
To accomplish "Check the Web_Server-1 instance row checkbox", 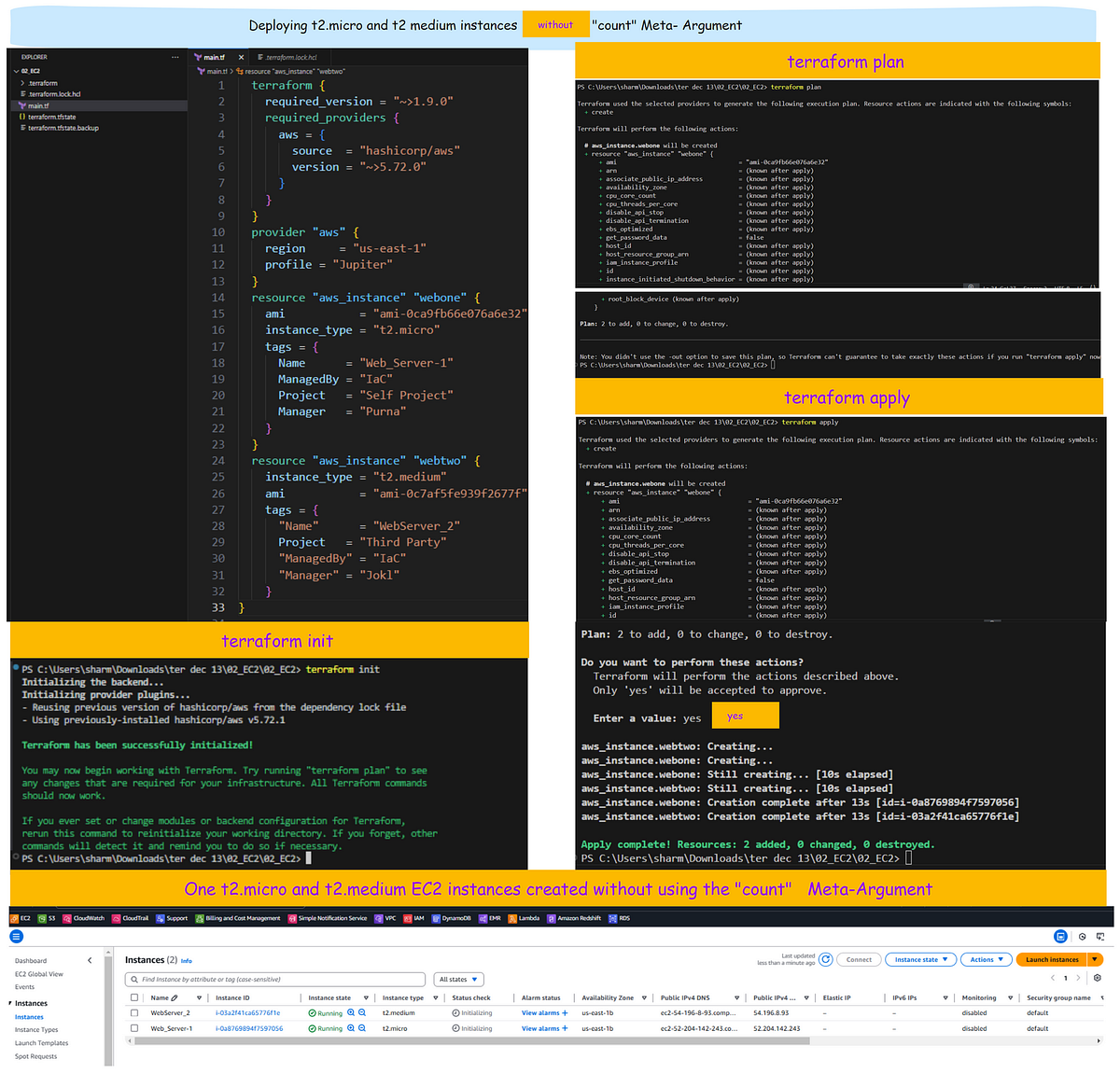I will pos(133,1028).
